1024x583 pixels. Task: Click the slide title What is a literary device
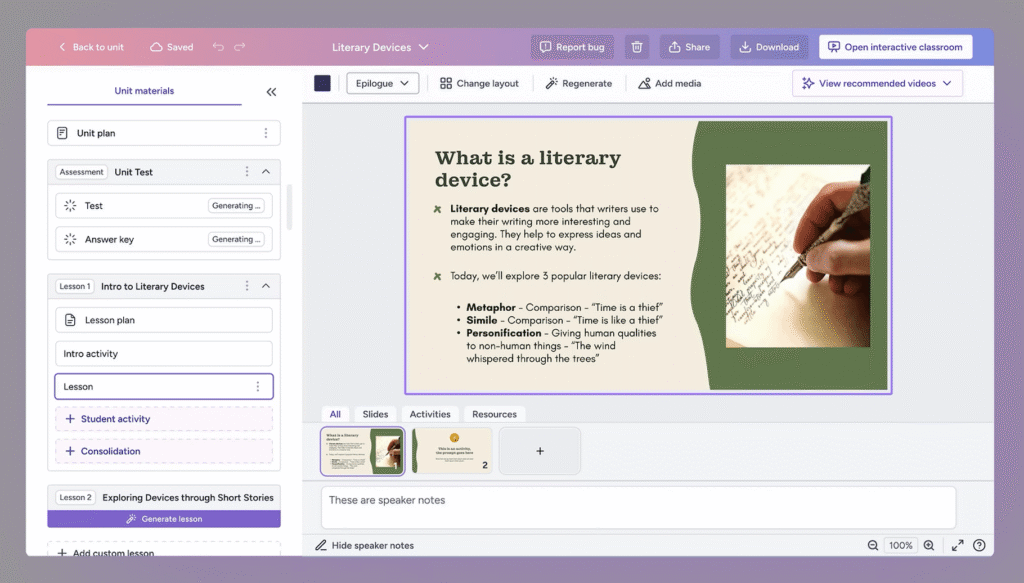(x=528, y=168)
